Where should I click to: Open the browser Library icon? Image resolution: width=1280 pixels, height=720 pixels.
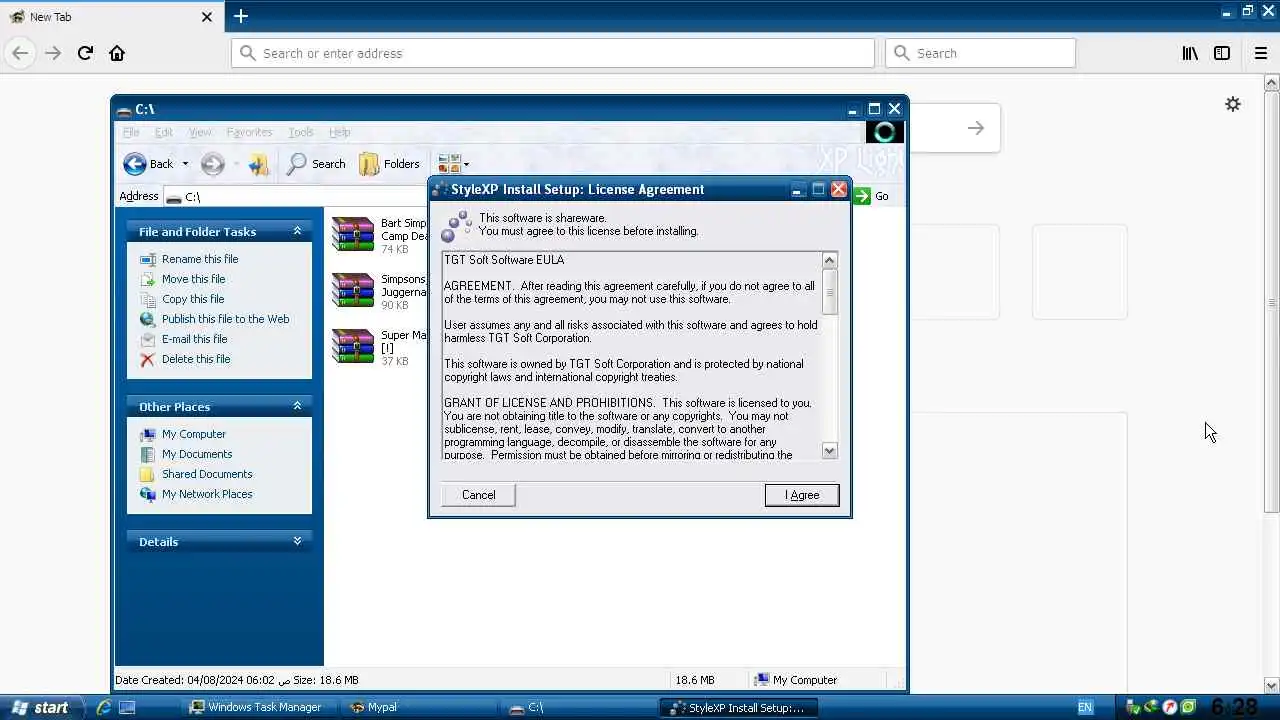1190,53
